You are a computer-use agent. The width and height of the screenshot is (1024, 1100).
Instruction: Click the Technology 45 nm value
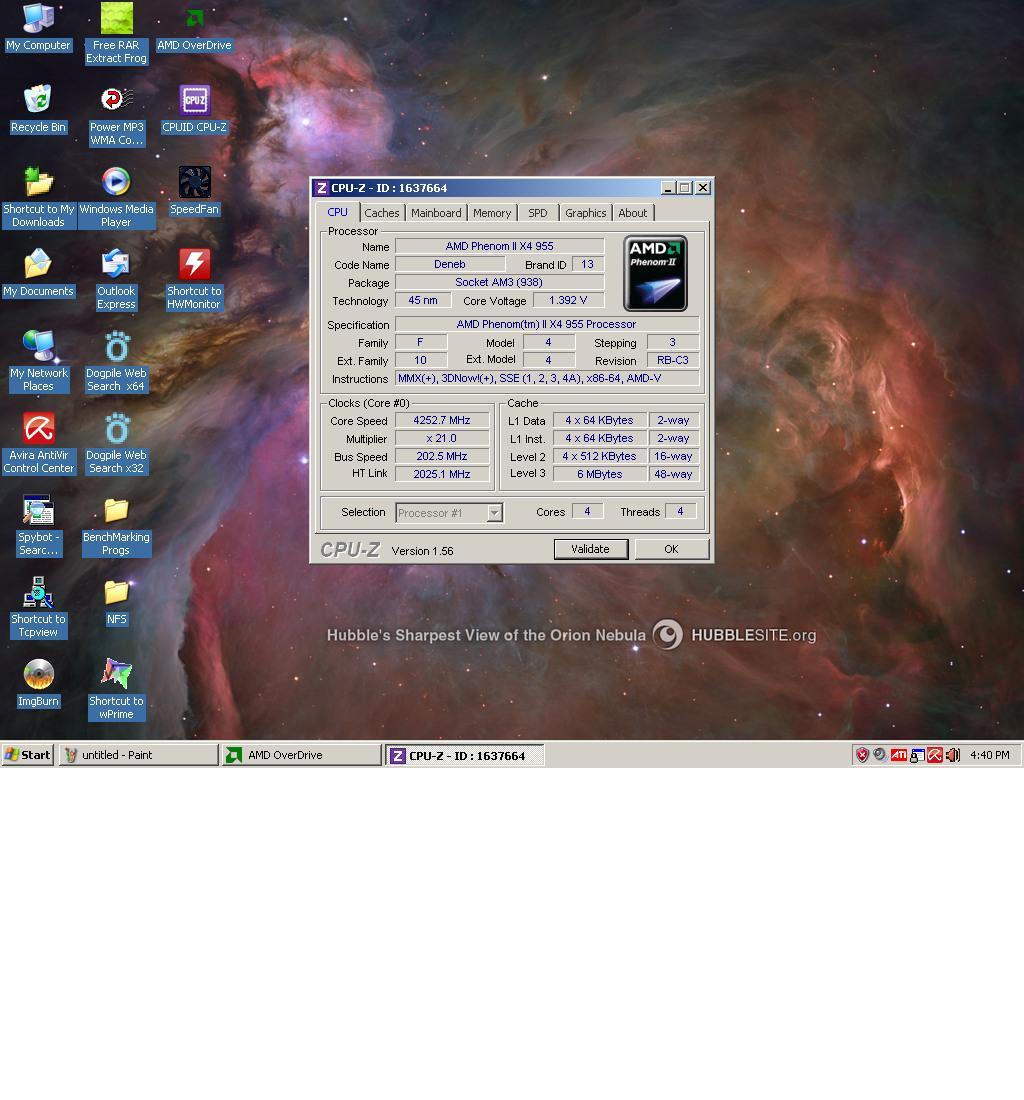point(423,300)
